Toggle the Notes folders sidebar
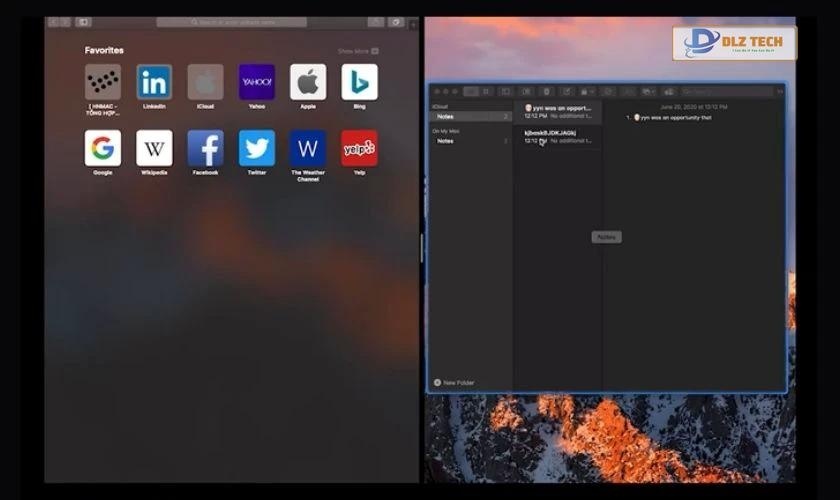Screen dimensions: 840x500 tap(506, 91)
